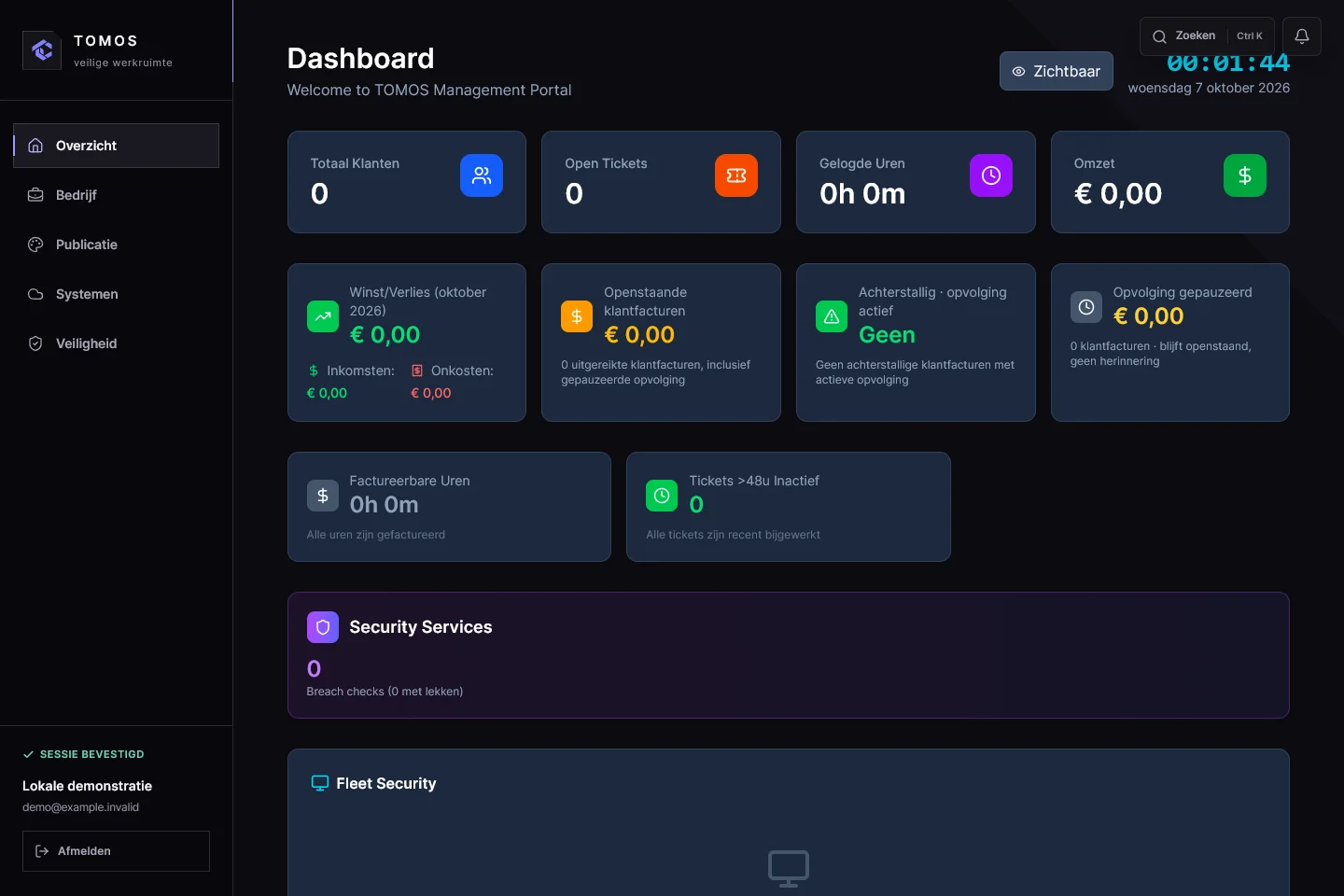
Task: Click the briefcase icon next to Bedrijf
Action: 35,195
